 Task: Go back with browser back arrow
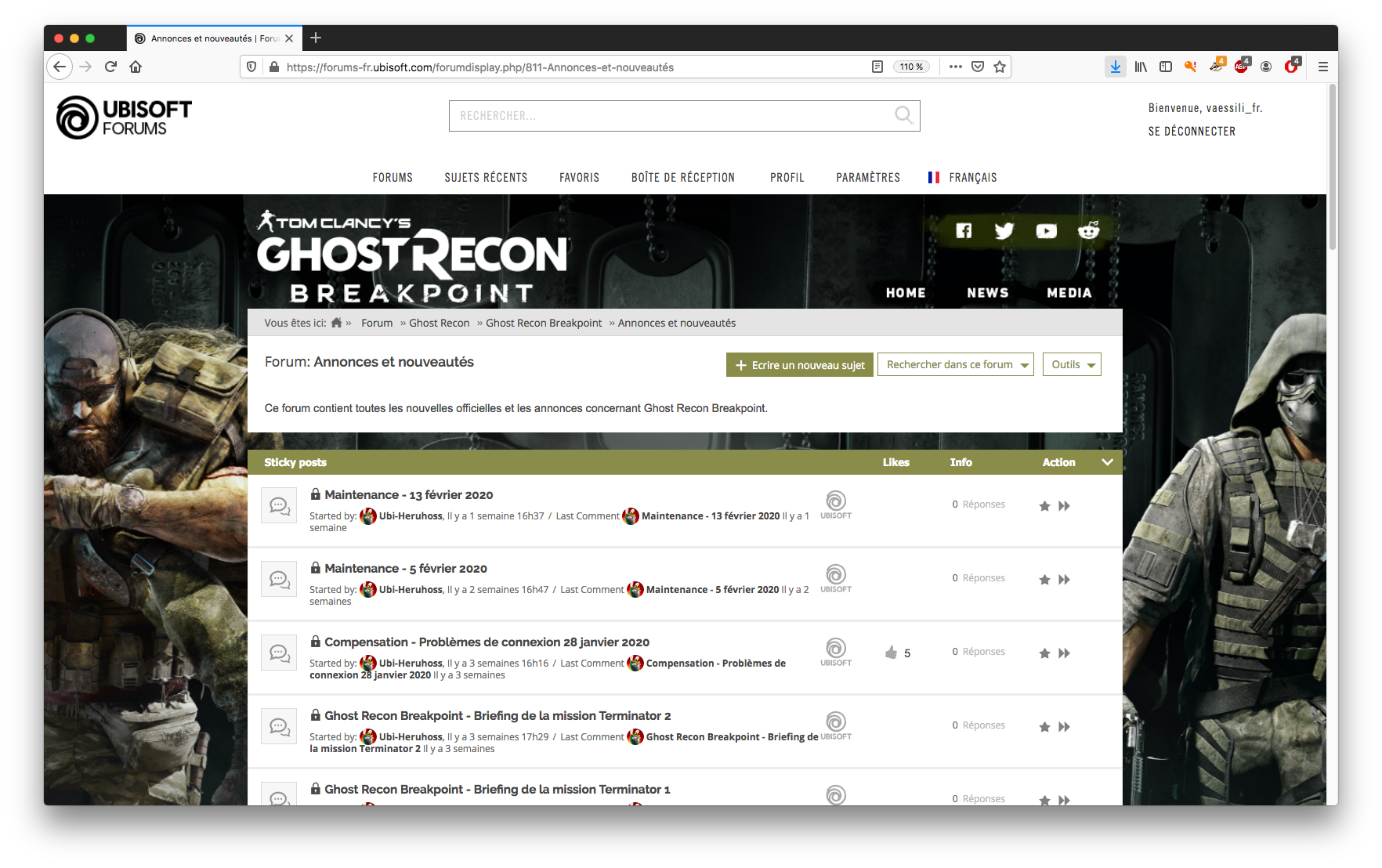coord(60,67)
